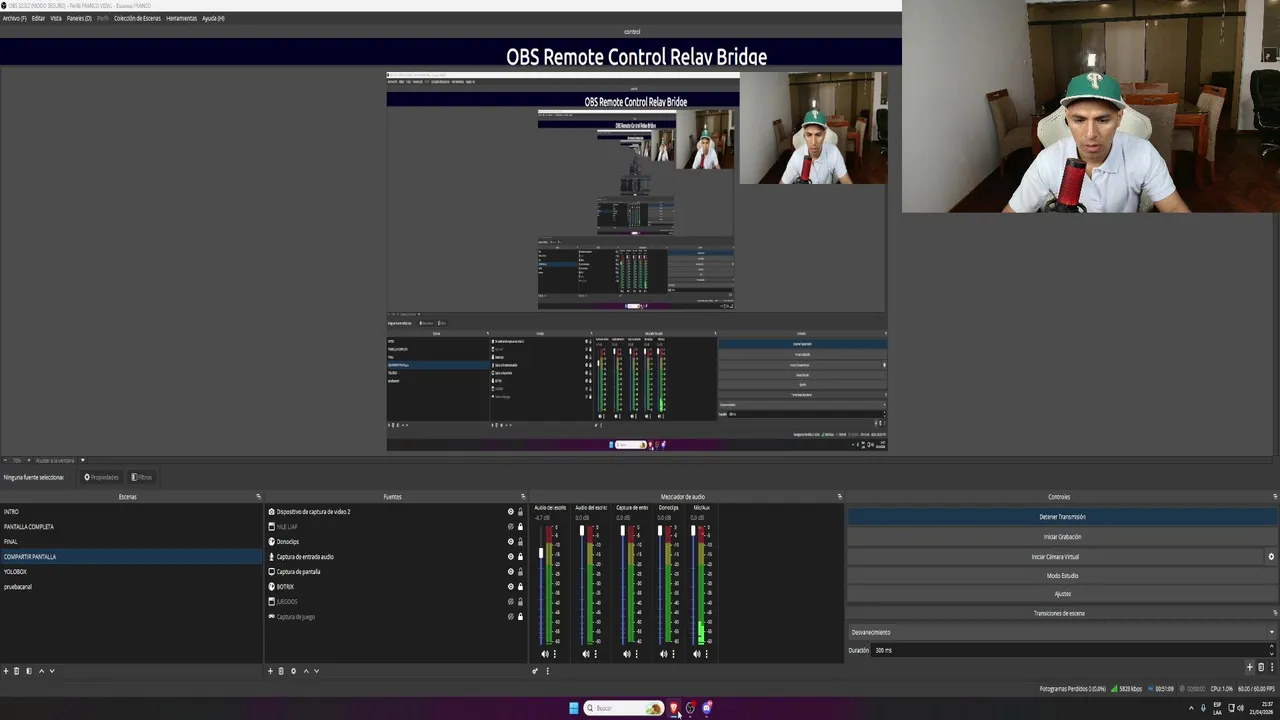Open virtual camera settings gear
Viewport: 1280px width, 720px height.
click(1271, 557)
